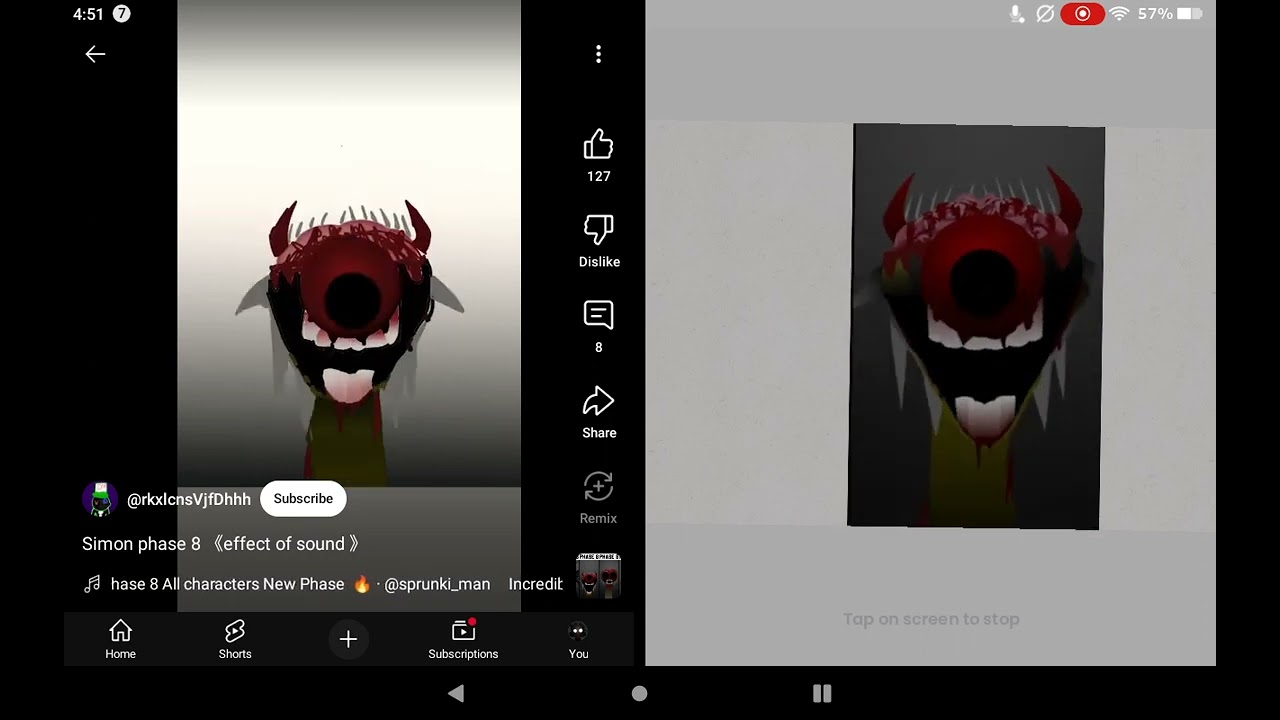Tap the 'Tap on screen to stop' text
The image size is (1280, 720).
coord(931,619)
